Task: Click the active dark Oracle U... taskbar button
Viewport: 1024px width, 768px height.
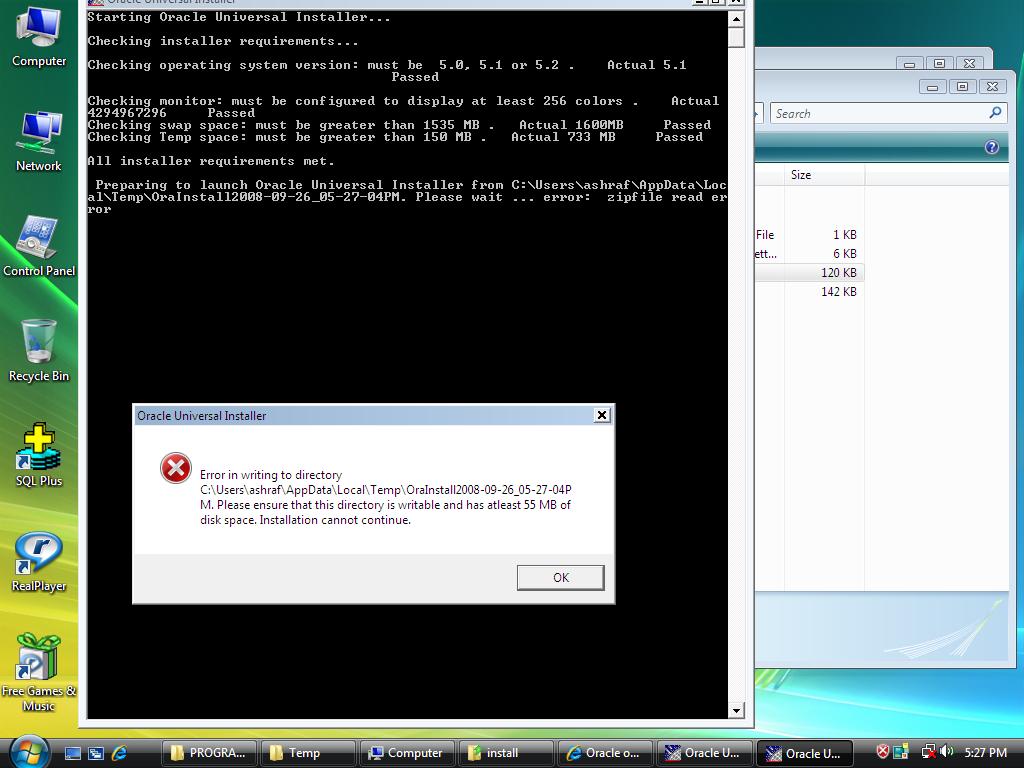Action: (x=804, y=754)
